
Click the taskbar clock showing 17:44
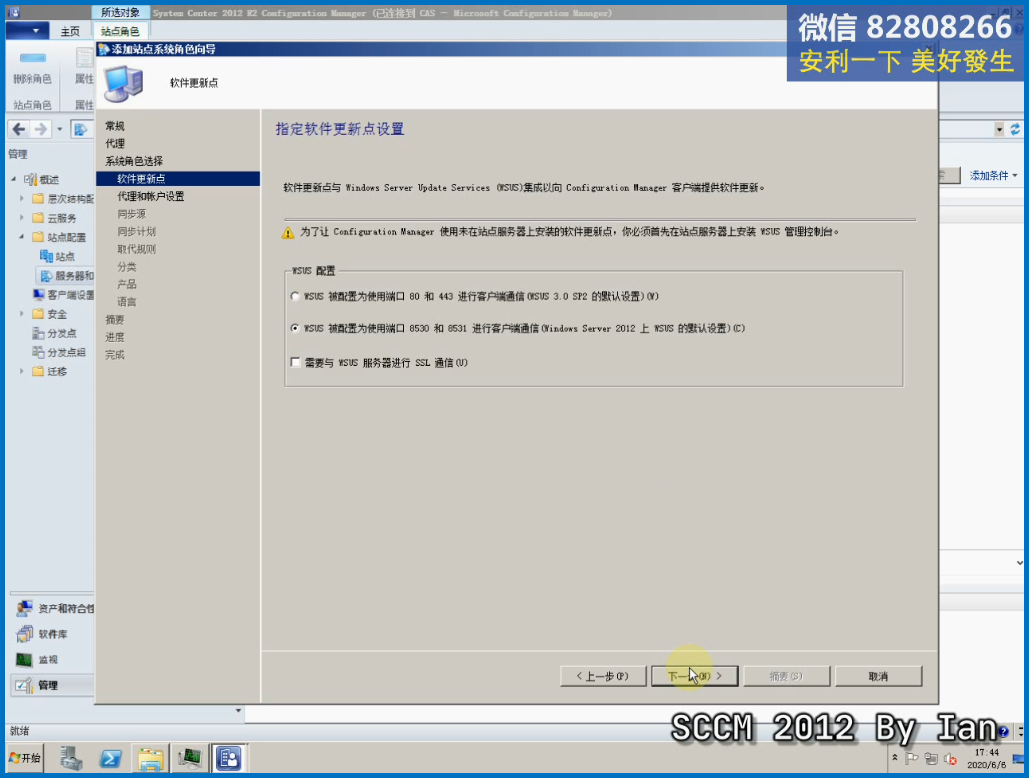click(x=986, y=758)
